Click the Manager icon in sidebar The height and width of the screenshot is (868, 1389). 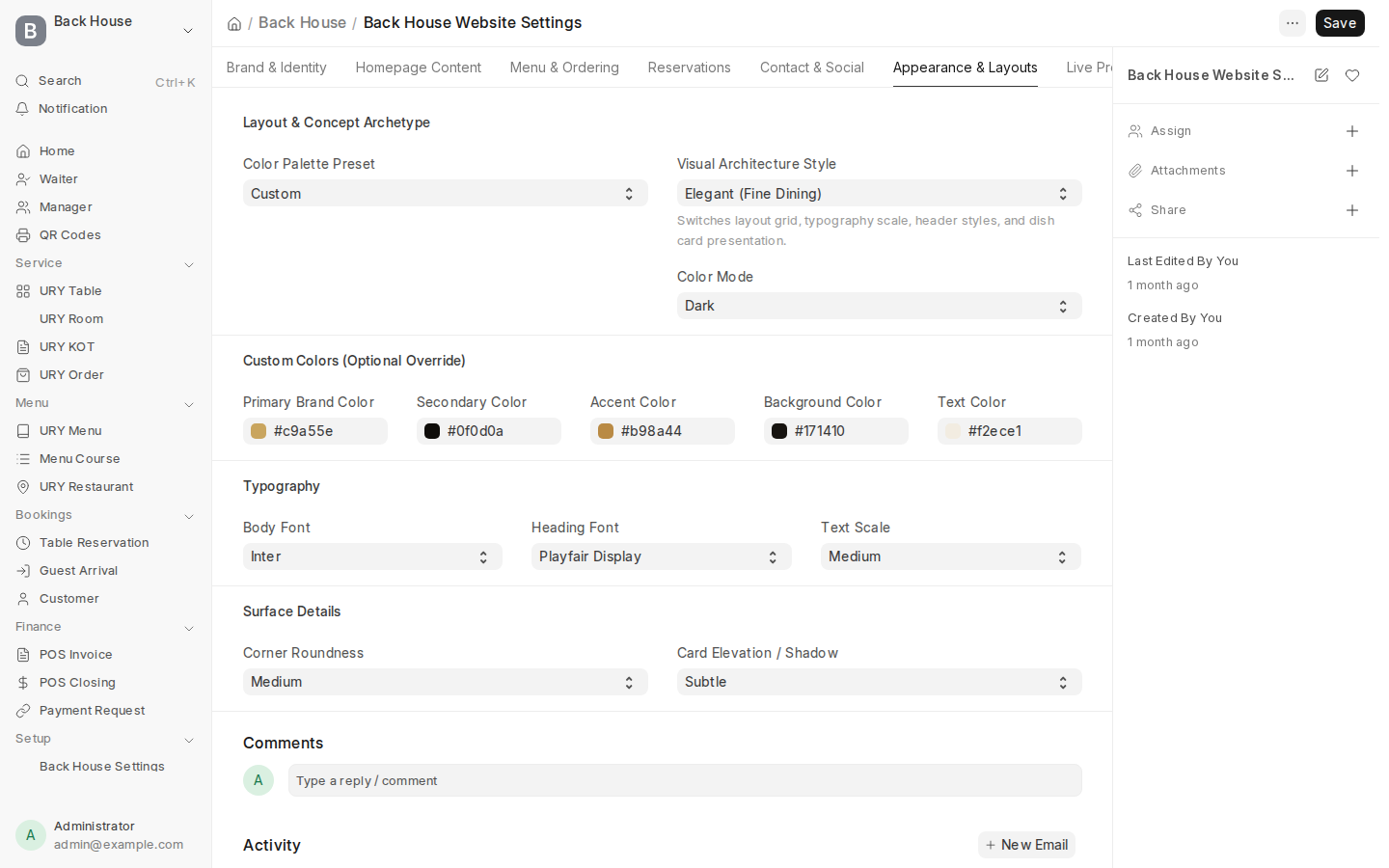(23, 207)
